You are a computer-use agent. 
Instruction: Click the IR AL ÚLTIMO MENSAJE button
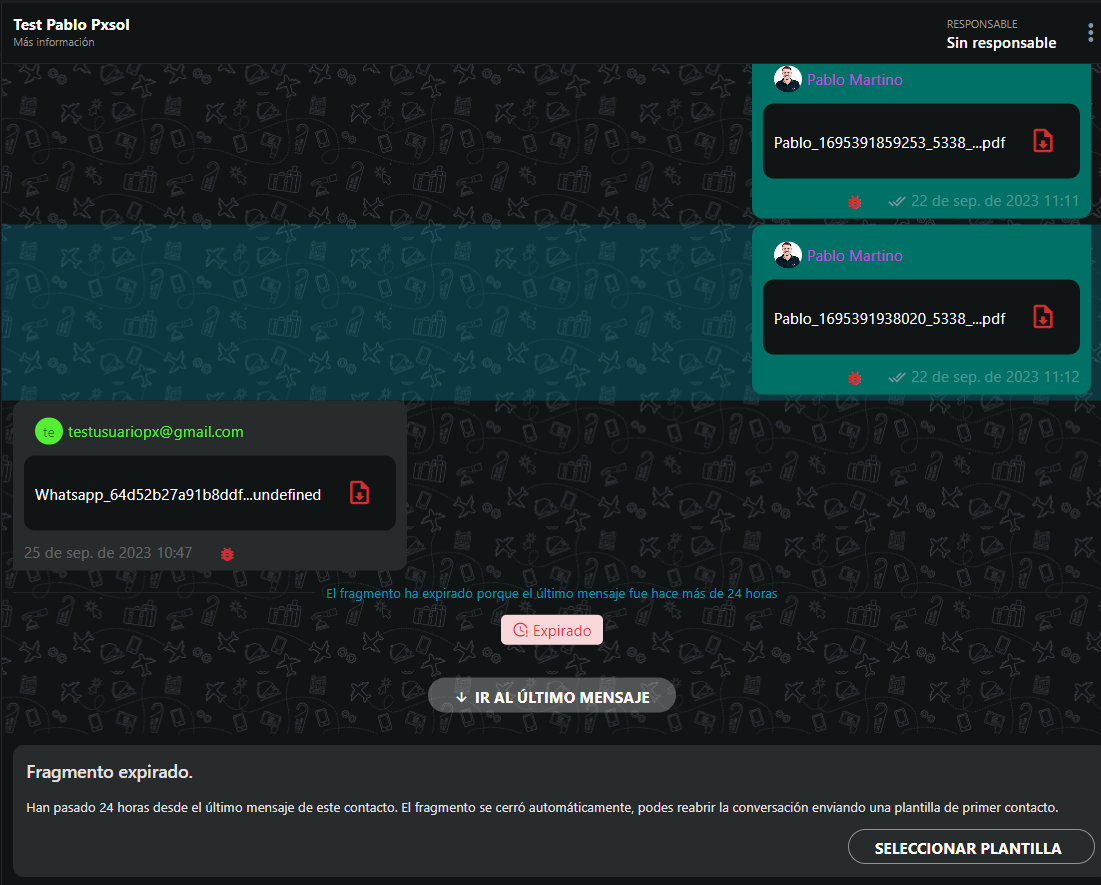click(552, 697)
